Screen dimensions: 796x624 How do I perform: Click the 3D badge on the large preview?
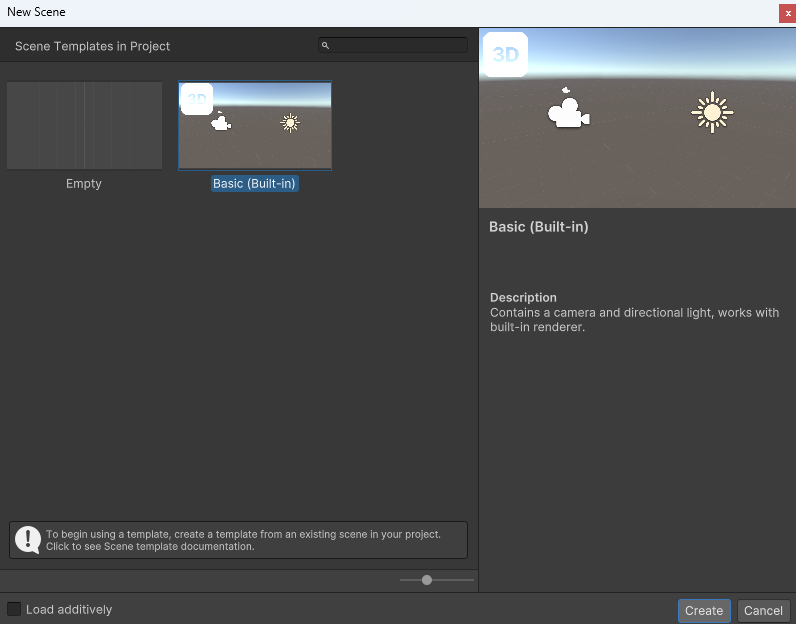click(506, 54)
